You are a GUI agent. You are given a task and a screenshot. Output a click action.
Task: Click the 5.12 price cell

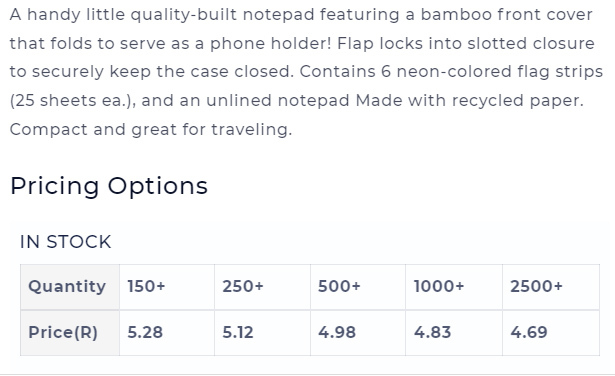click(x=262, y=333)
